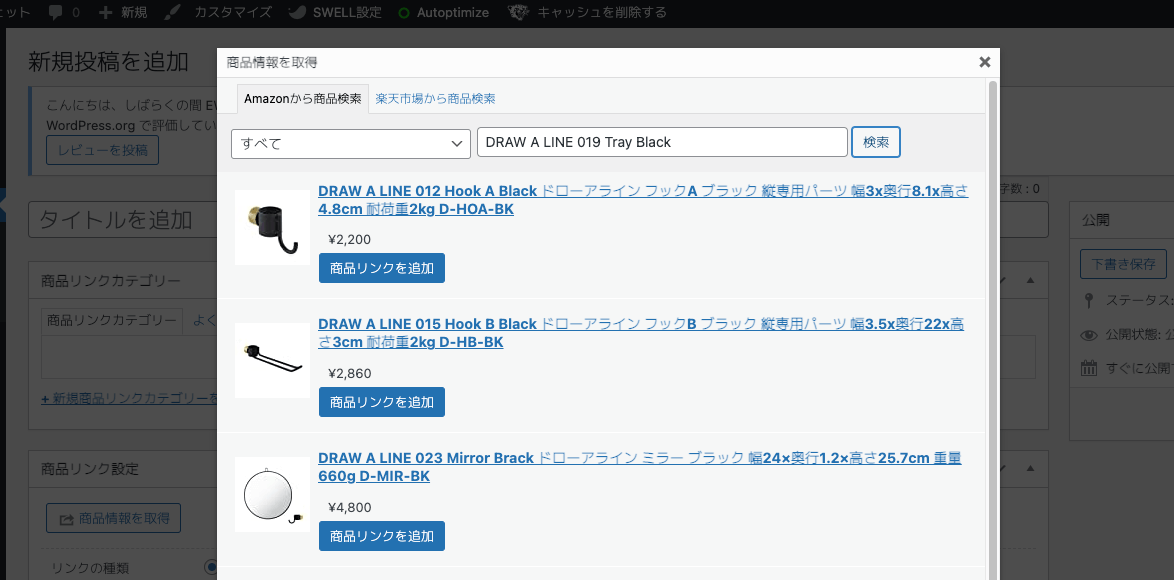This screenshot has width=1174, height=580.
Task: Select the radio button beside リンクの種類
Action: pos(211,567)
